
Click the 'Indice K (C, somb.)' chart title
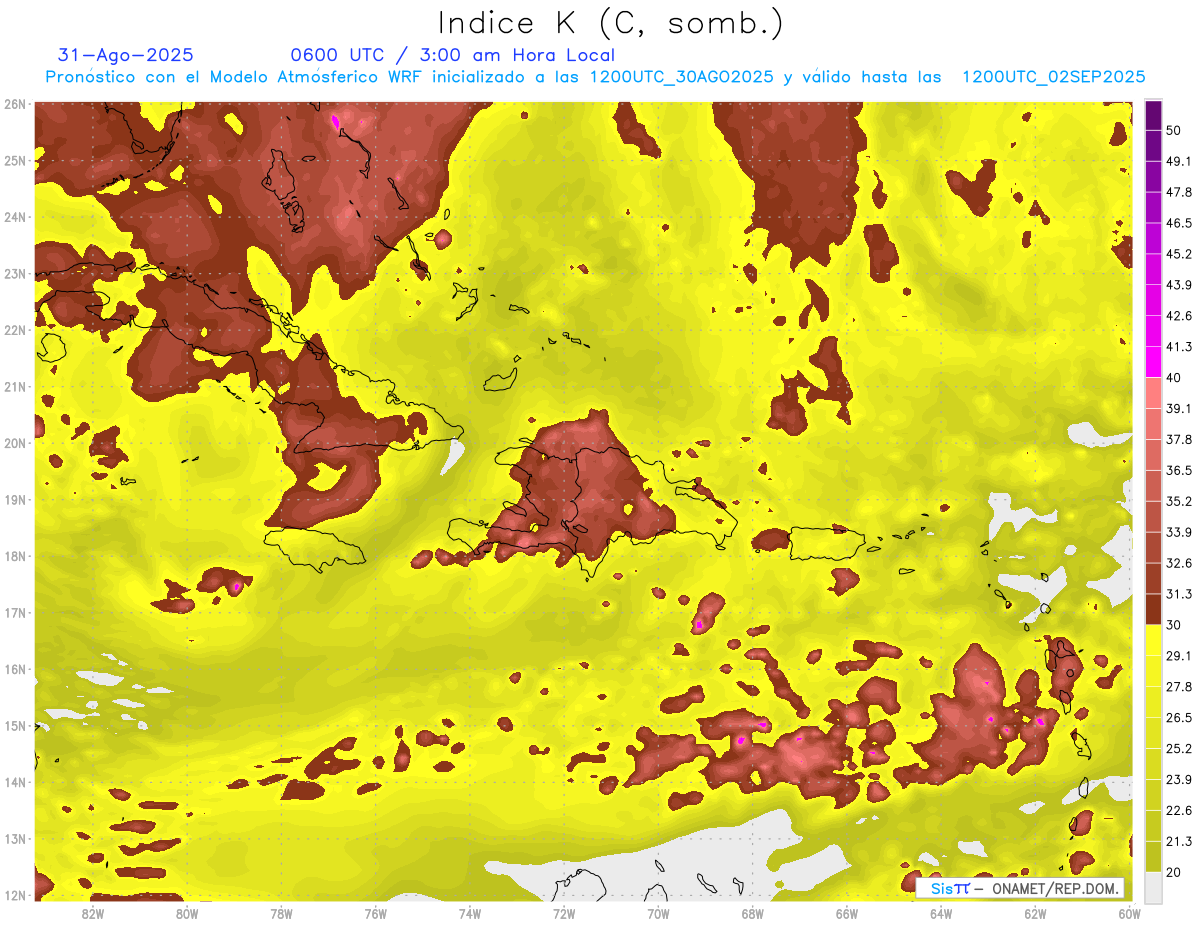[x=610, y=23]
